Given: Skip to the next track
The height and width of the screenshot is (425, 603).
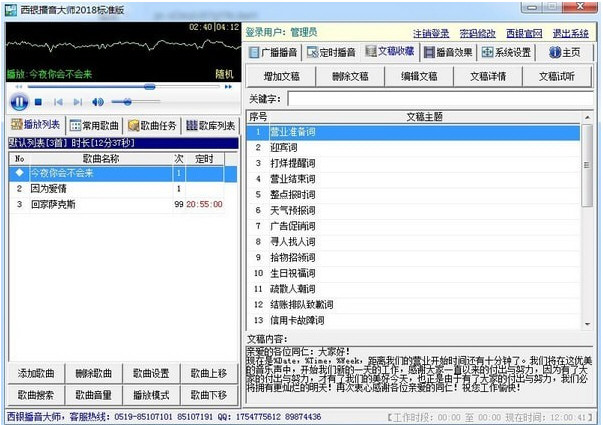Looking at the screenshot, I should click(78, 102).
